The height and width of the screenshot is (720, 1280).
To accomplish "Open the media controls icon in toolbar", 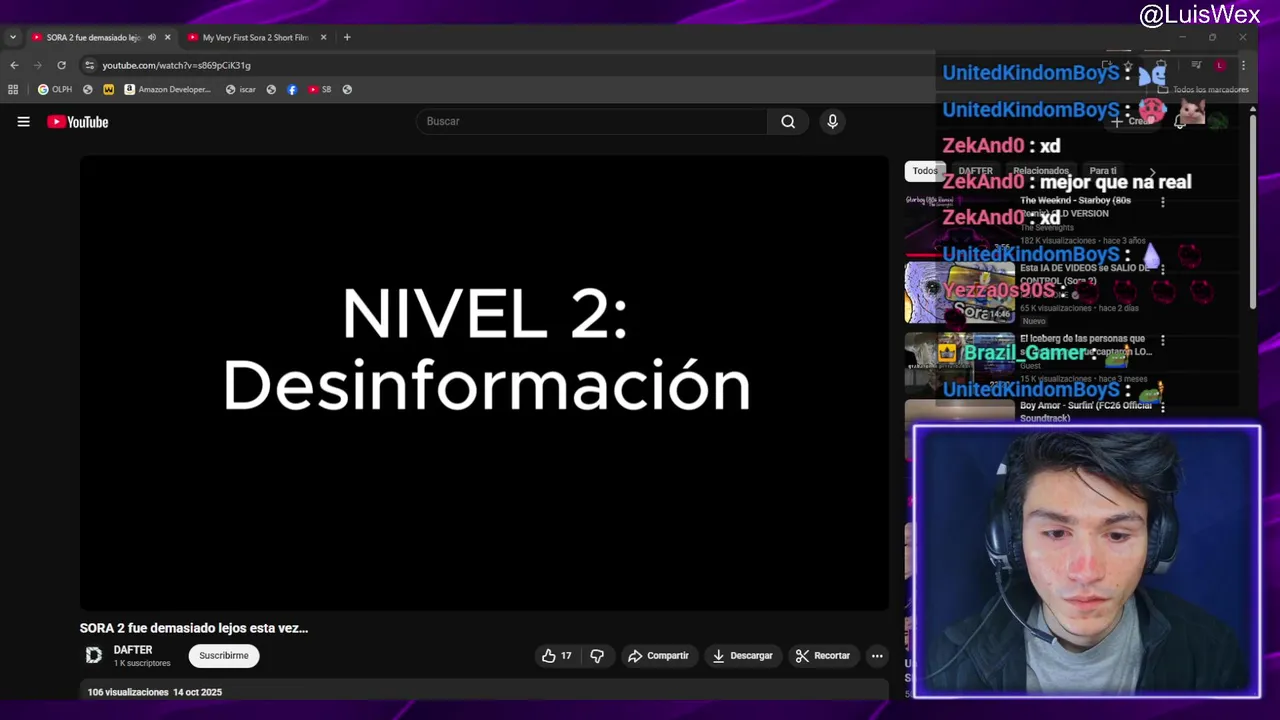I will (x=1196, y=65).
